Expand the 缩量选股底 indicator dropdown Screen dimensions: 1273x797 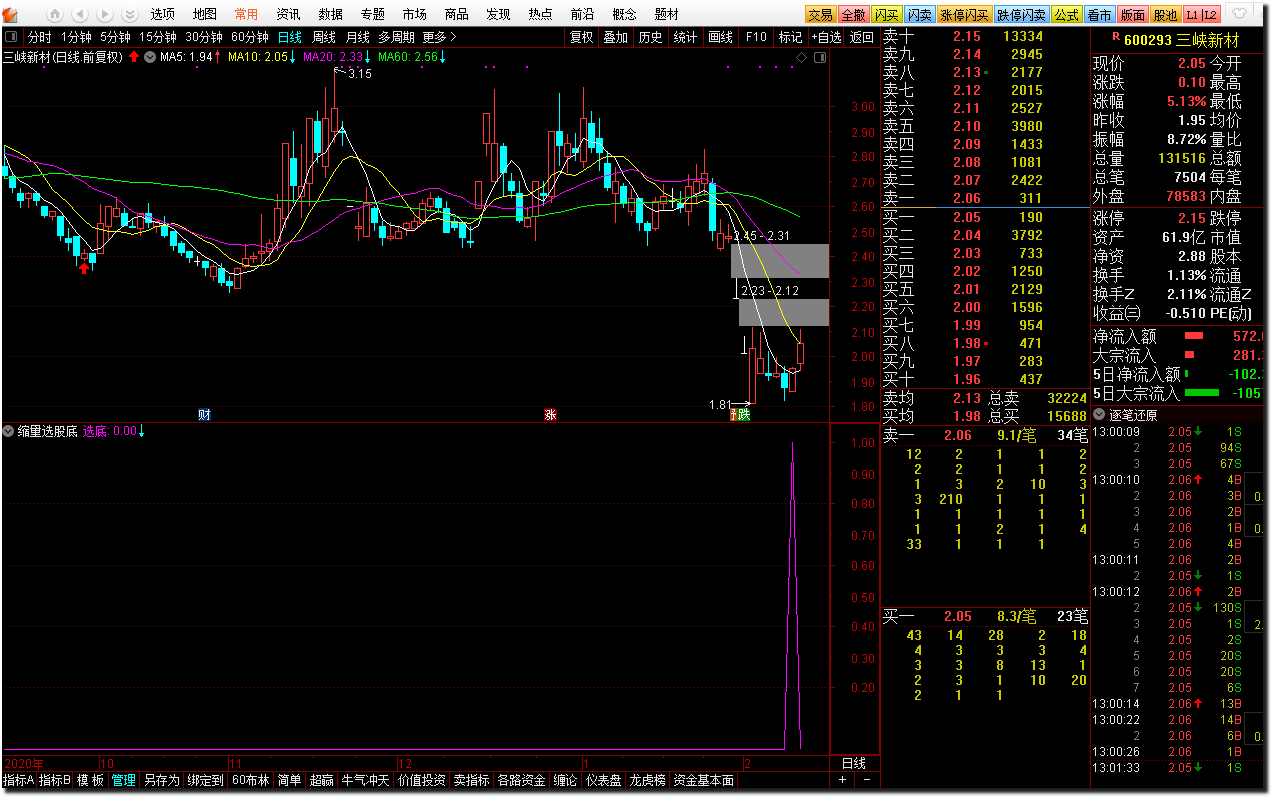pyautogui.click(x=9, y=431)
